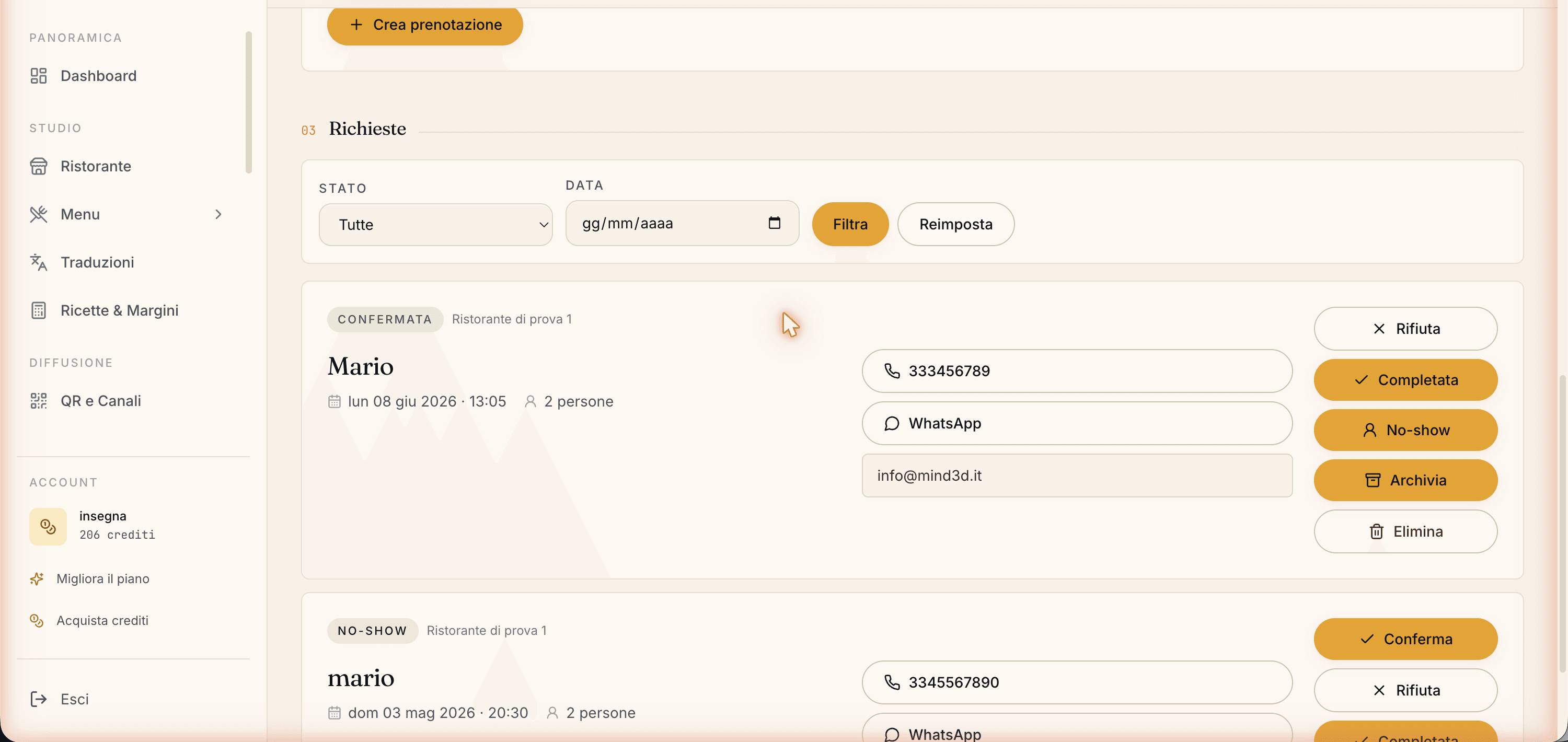Call Mario at 333456789

(x=1076, y=370)
